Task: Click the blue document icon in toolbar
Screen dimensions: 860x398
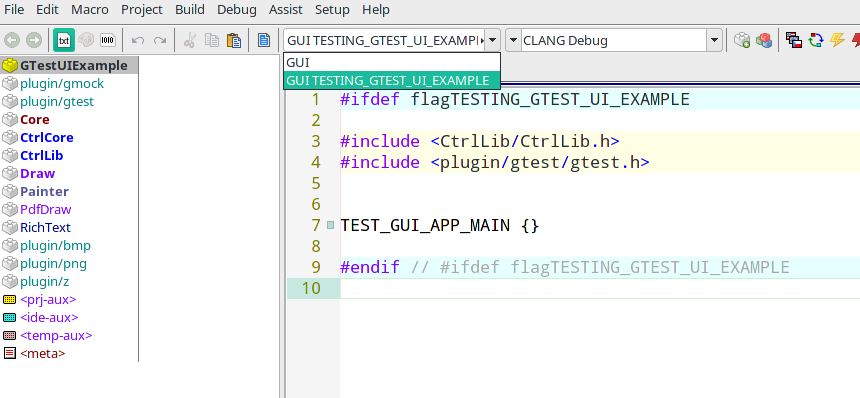Action: (x=264, y=40)
